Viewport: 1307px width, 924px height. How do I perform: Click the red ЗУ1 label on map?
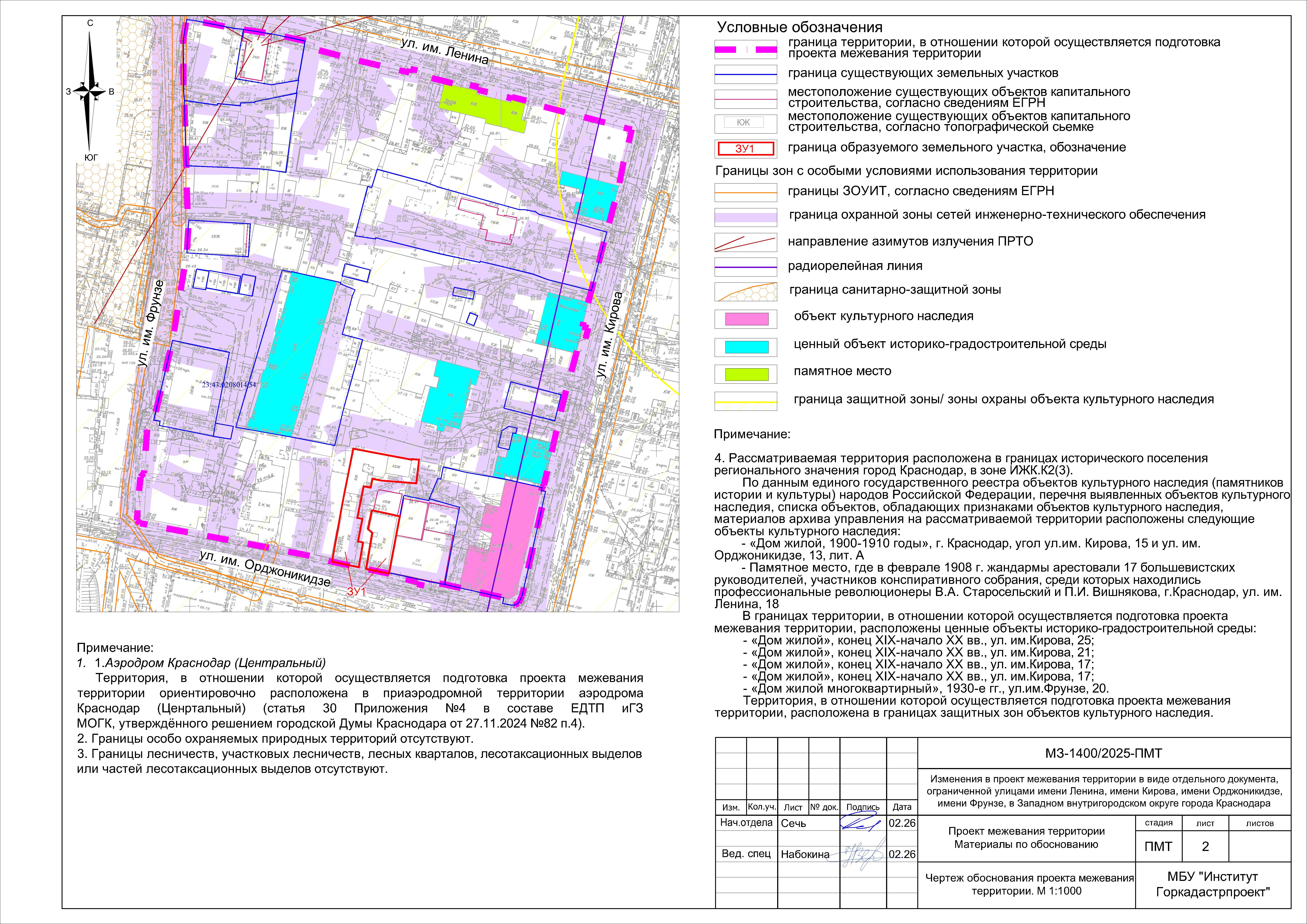356,592
